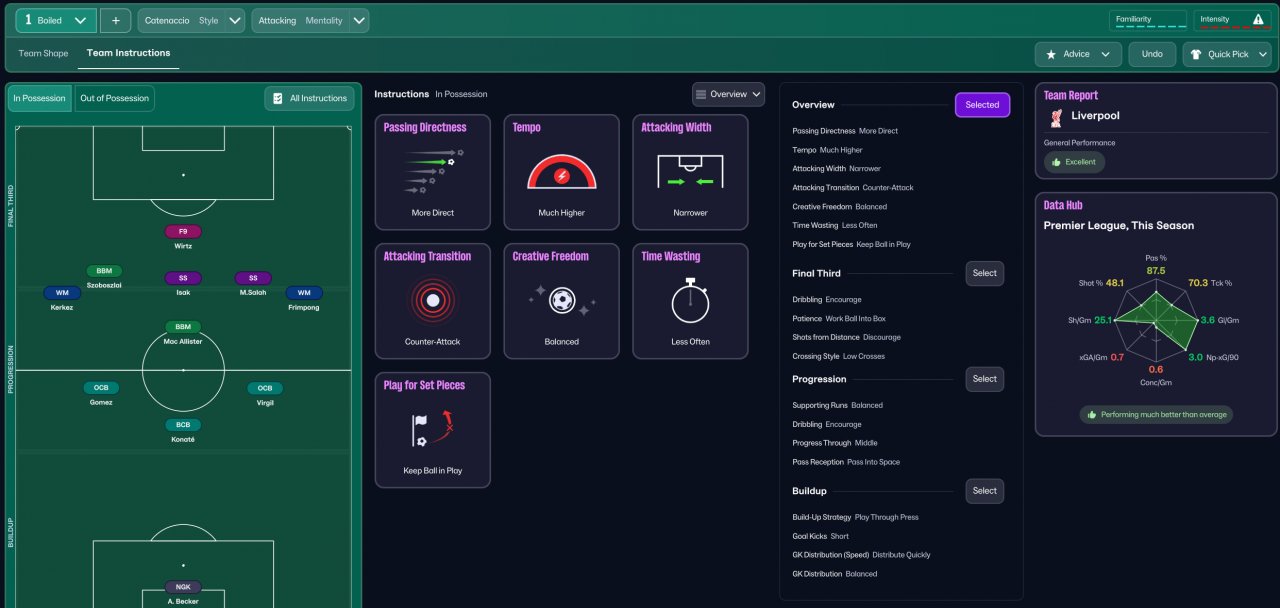Click the All Instructions checklist icon
The width and height of the screenshot is (1280, 608).
[278, 98]
